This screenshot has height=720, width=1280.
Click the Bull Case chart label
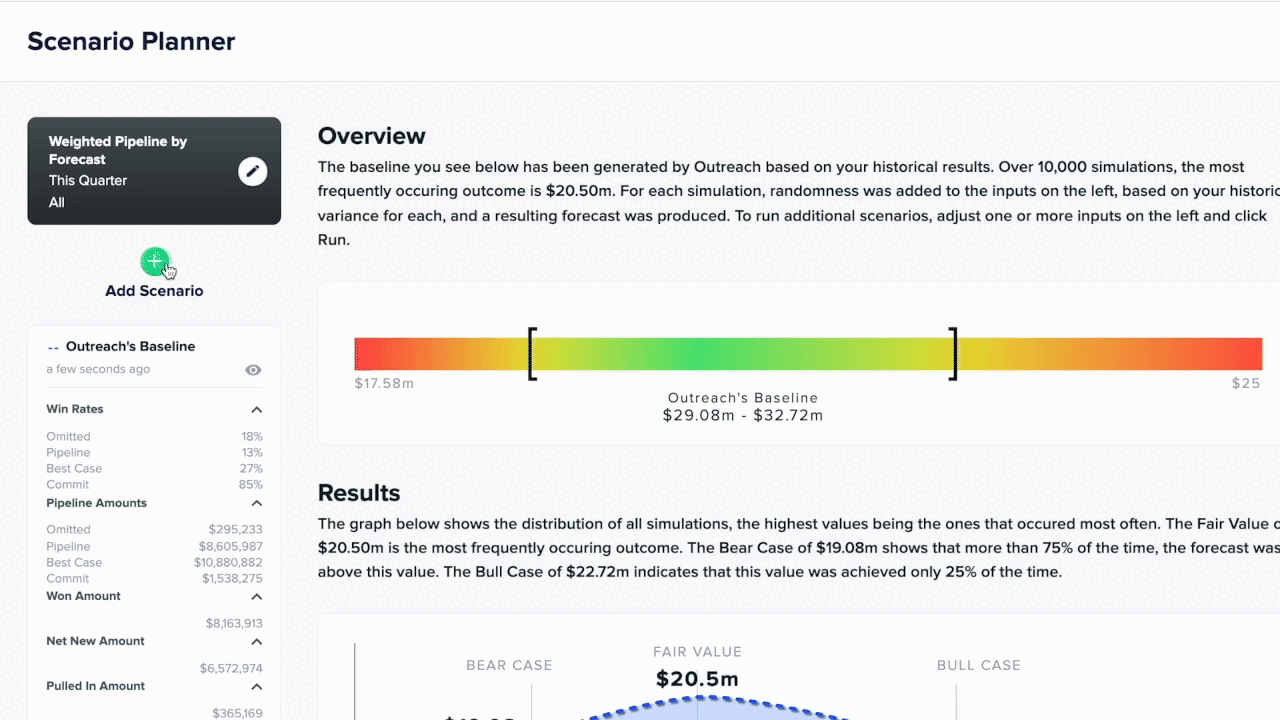pyautogui.click(x=978, y=665)
